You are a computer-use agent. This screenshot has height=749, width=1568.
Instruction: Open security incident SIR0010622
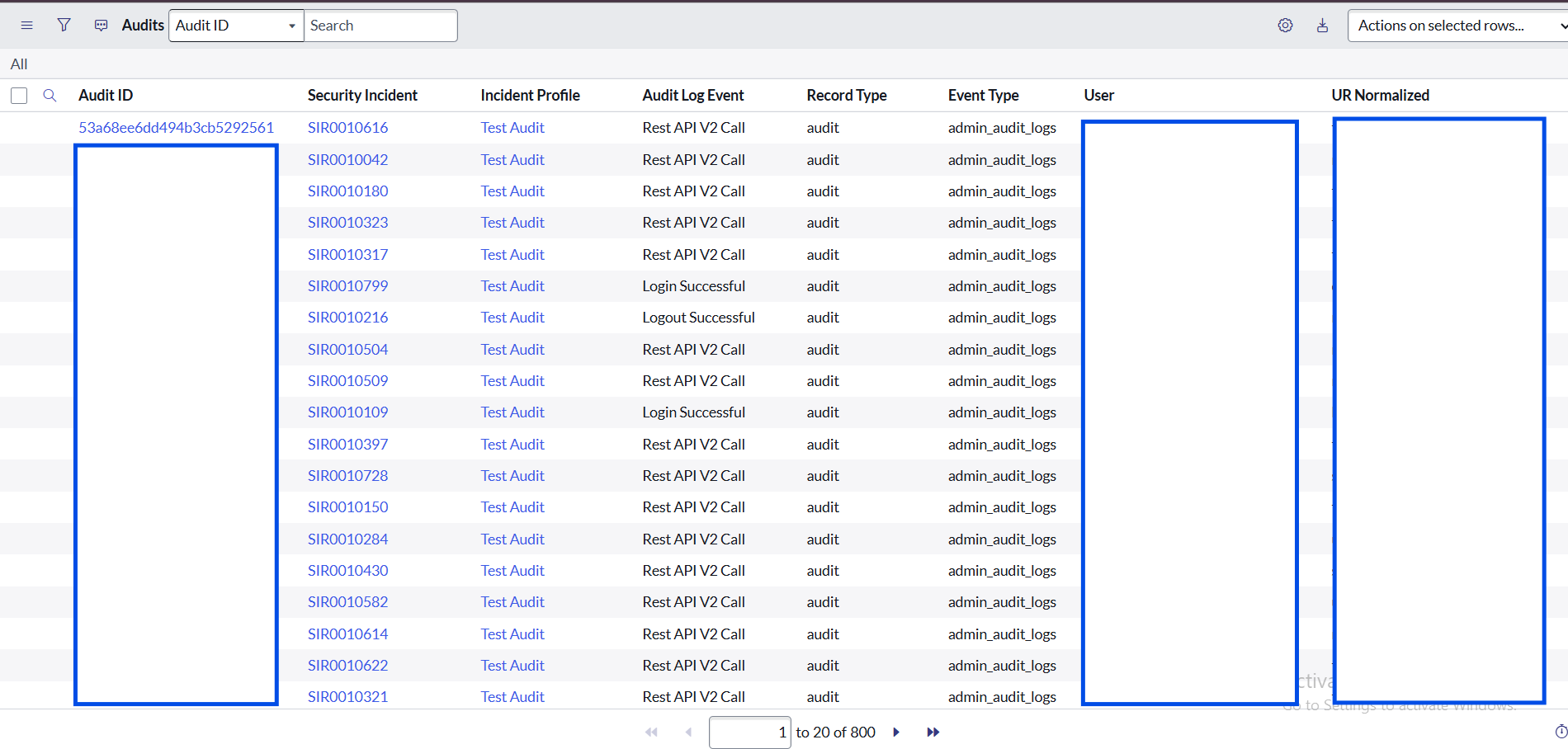347,666
